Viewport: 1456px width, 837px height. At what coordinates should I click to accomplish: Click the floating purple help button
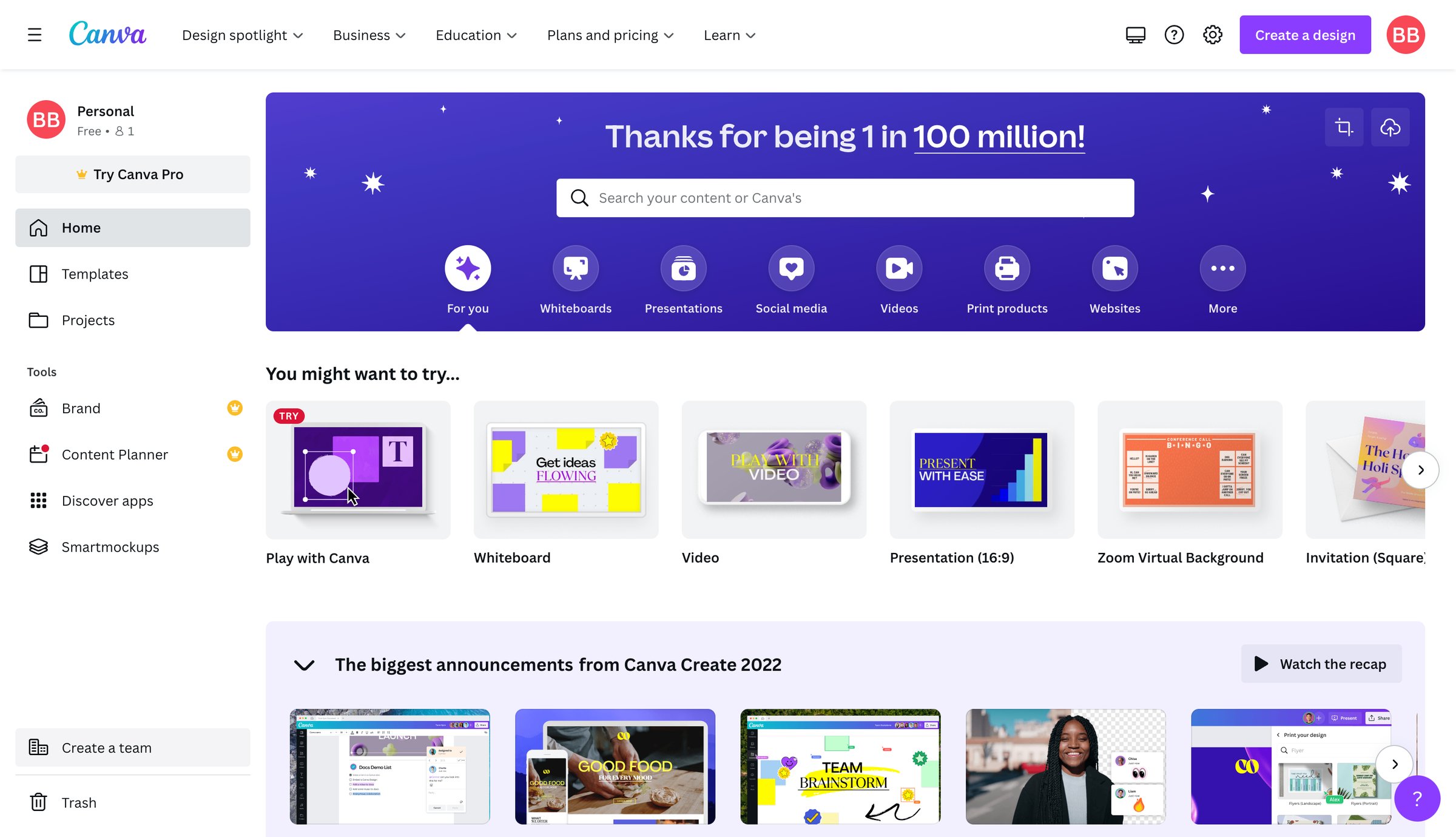(x=1417, y=798)
